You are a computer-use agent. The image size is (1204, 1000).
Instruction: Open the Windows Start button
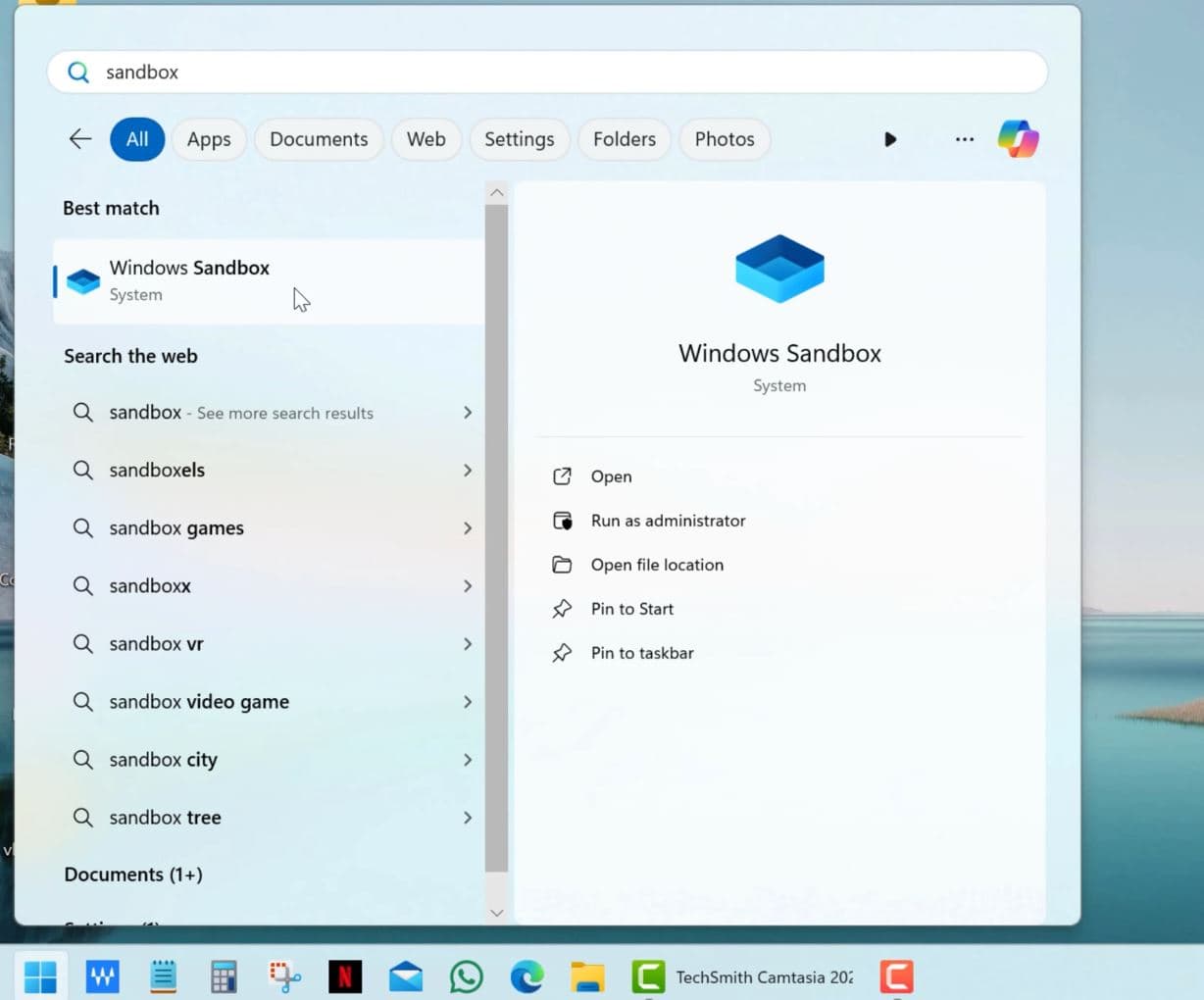(x=40, y=976)
